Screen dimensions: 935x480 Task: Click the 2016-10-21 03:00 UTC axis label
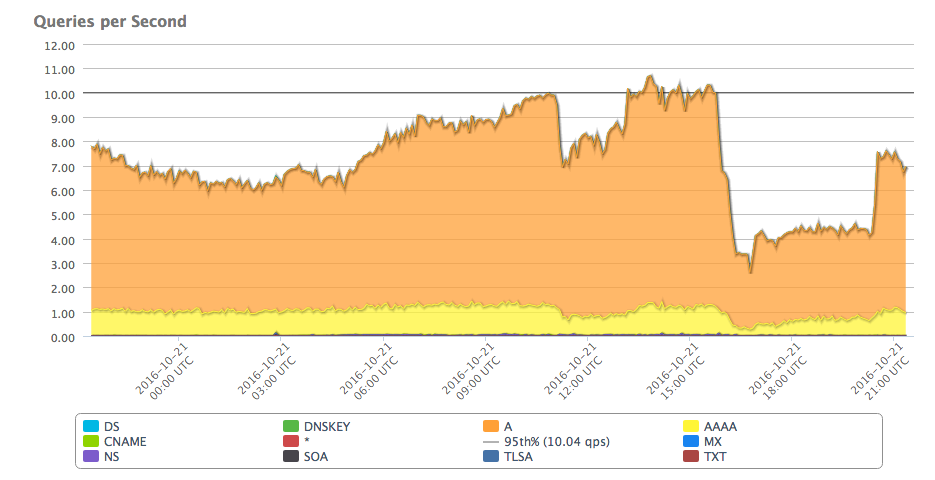click(x=267, y=372)
